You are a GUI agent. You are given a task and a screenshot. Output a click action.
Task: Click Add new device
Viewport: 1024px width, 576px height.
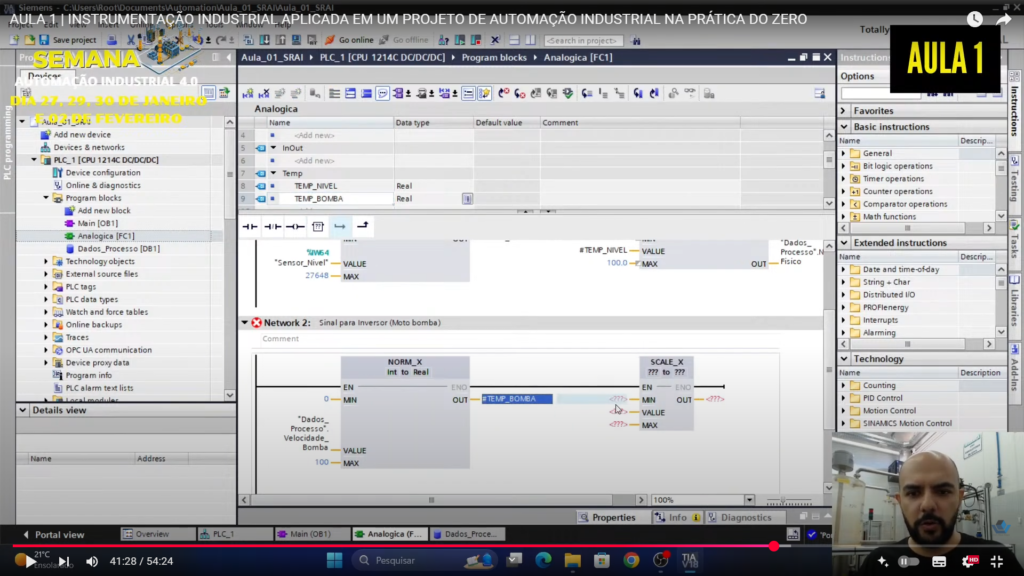point(82,135)
